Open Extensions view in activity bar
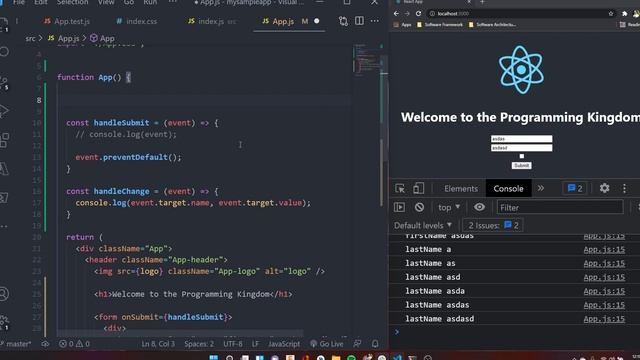The height and width of the screenshot is (360, 640). point(4,140)
